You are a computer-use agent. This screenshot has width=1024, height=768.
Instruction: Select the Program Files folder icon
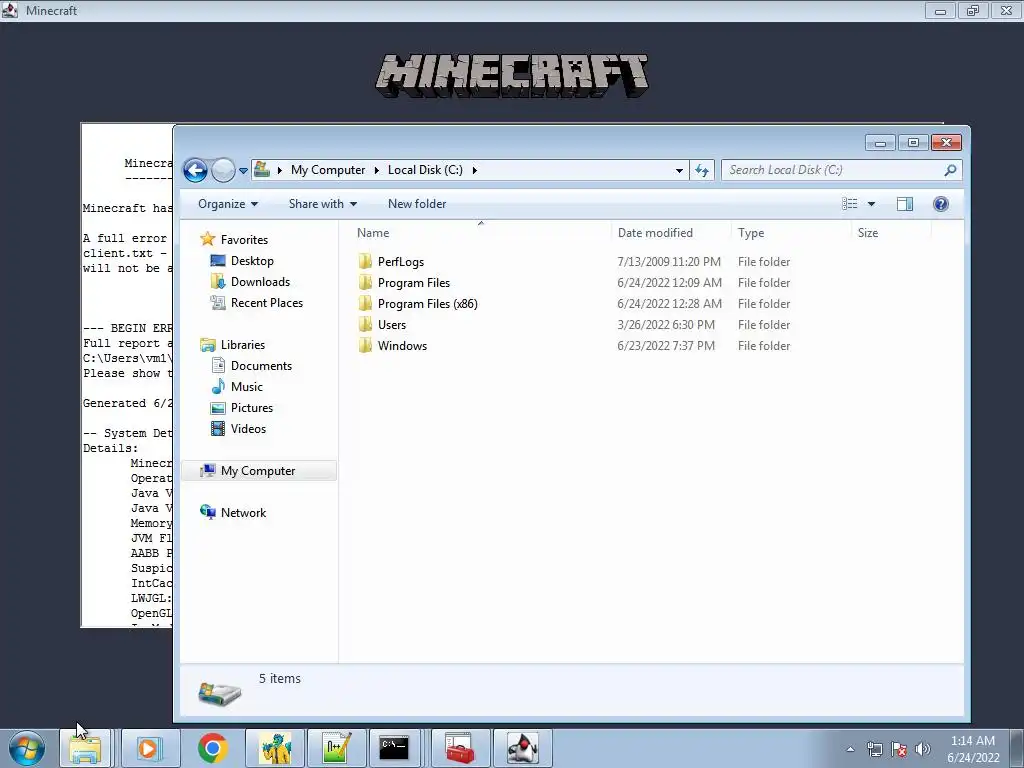(x=366, y=283)
